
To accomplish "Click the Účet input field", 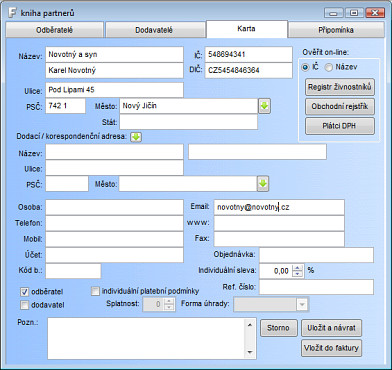I will coord(114,255).
